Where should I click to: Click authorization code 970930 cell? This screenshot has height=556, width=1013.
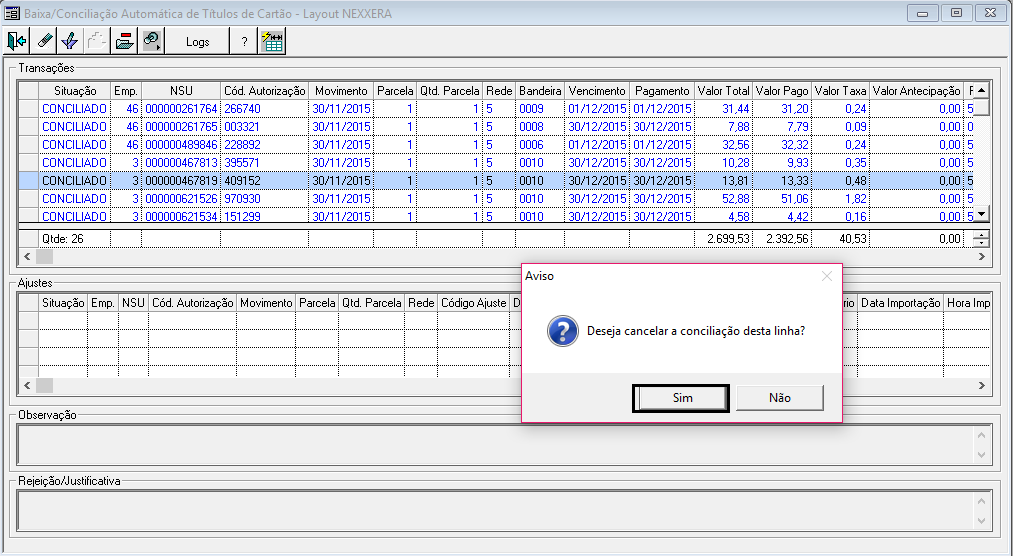click(264, 199)
